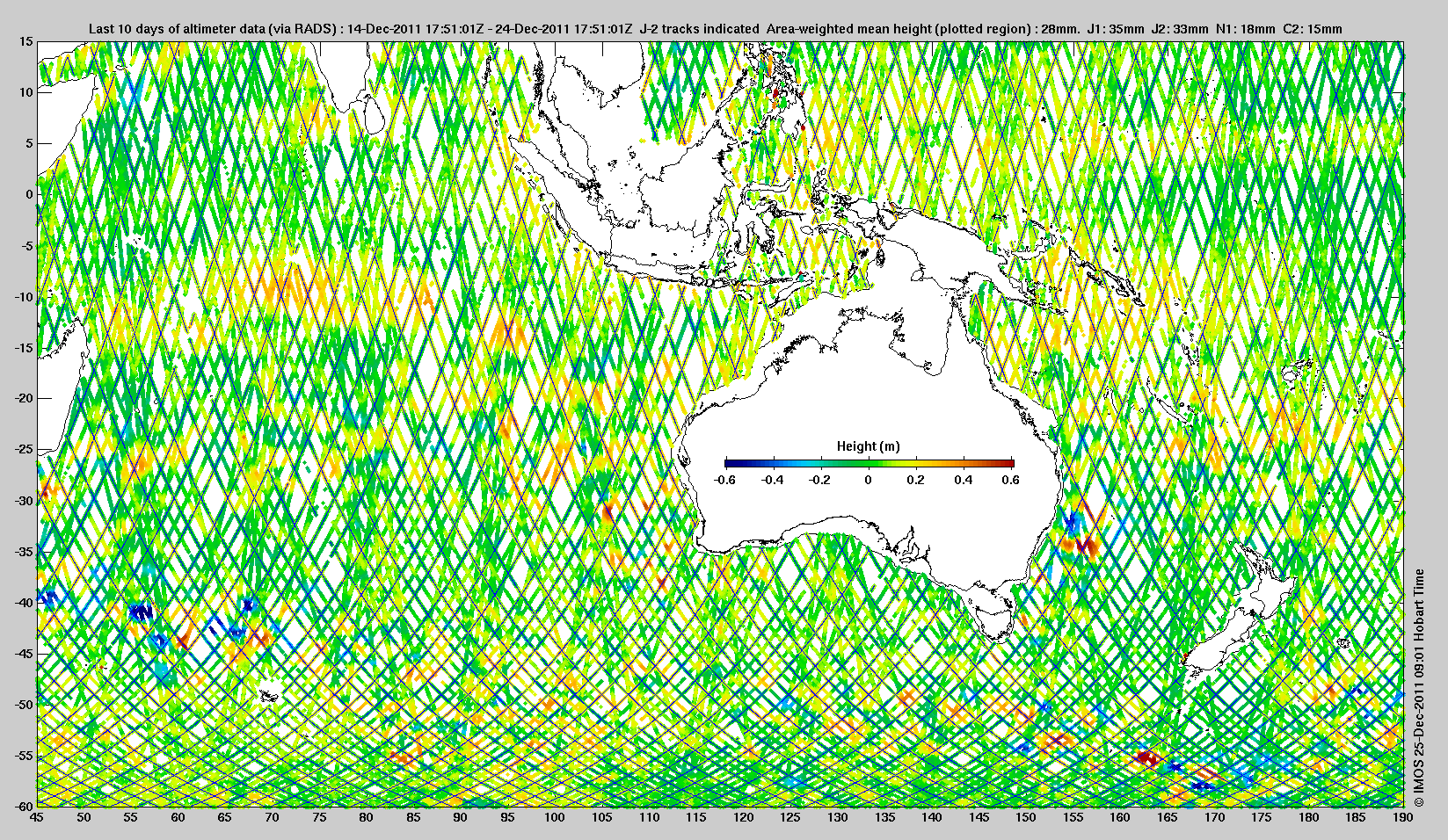Click longitude tick label 120
Viewport: 1448px width, 840px height.
point(743,817)
